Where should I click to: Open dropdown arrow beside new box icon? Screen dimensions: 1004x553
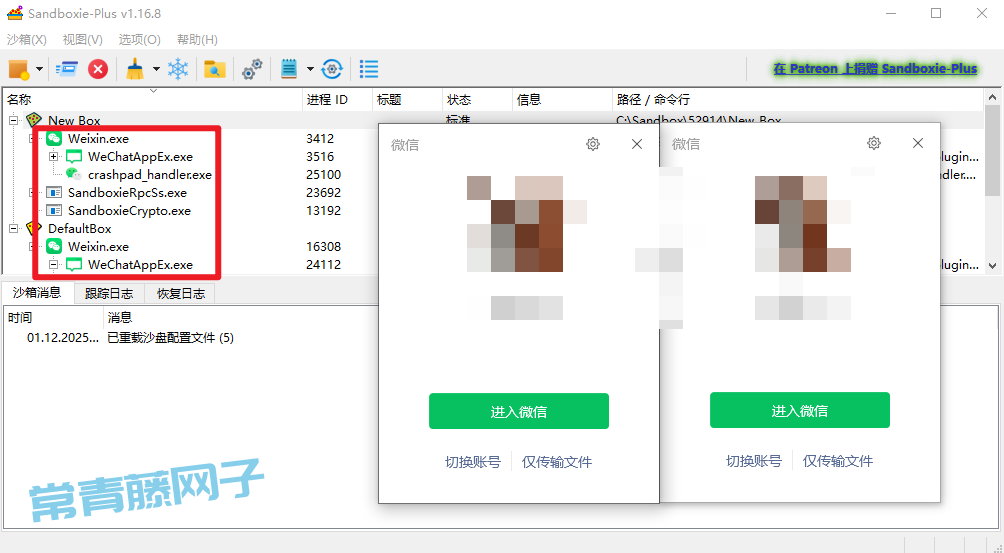[x=40, y=70]
